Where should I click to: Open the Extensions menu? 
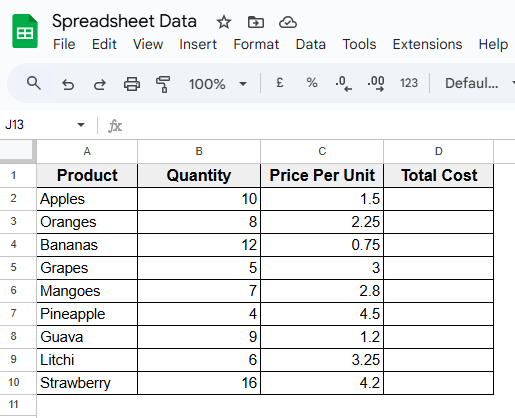coord(427,44)
